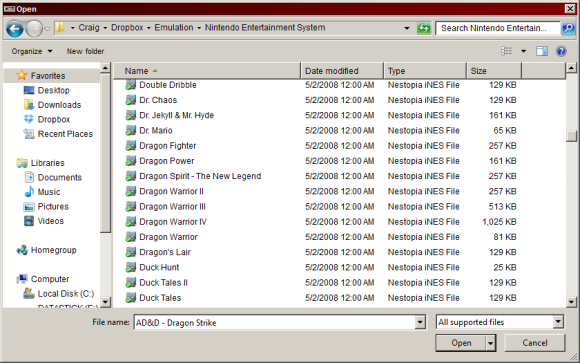This screenshot has width=580, height=363.
Task: Select the Dragon Power file icon
Action: (130, 161)
